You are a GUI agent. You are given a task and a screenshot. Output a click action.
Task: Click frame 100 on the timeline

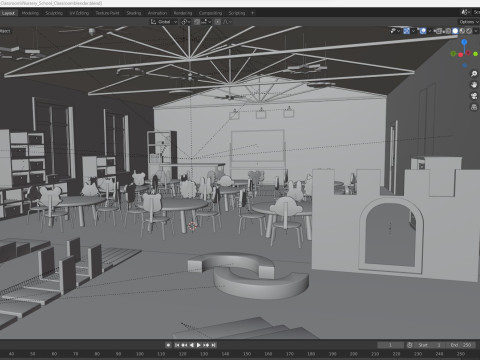click(x=140, y=354)
